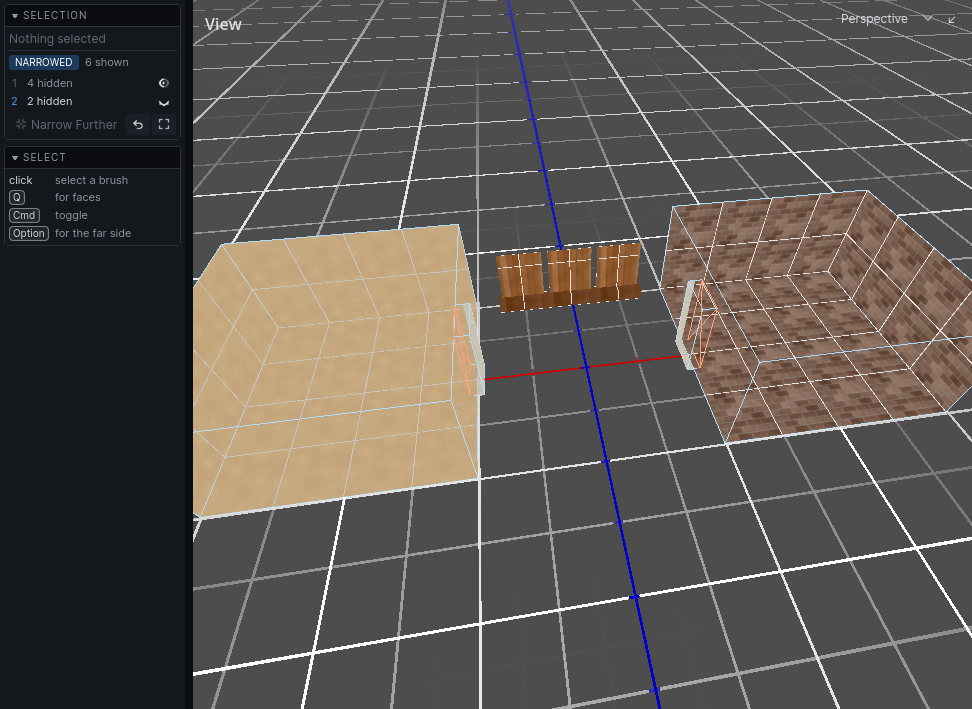The width and height of the screenshot is (972, 709).
Task: Collapse the SELECT panel header triangle
Action: [x=15, y=157]
